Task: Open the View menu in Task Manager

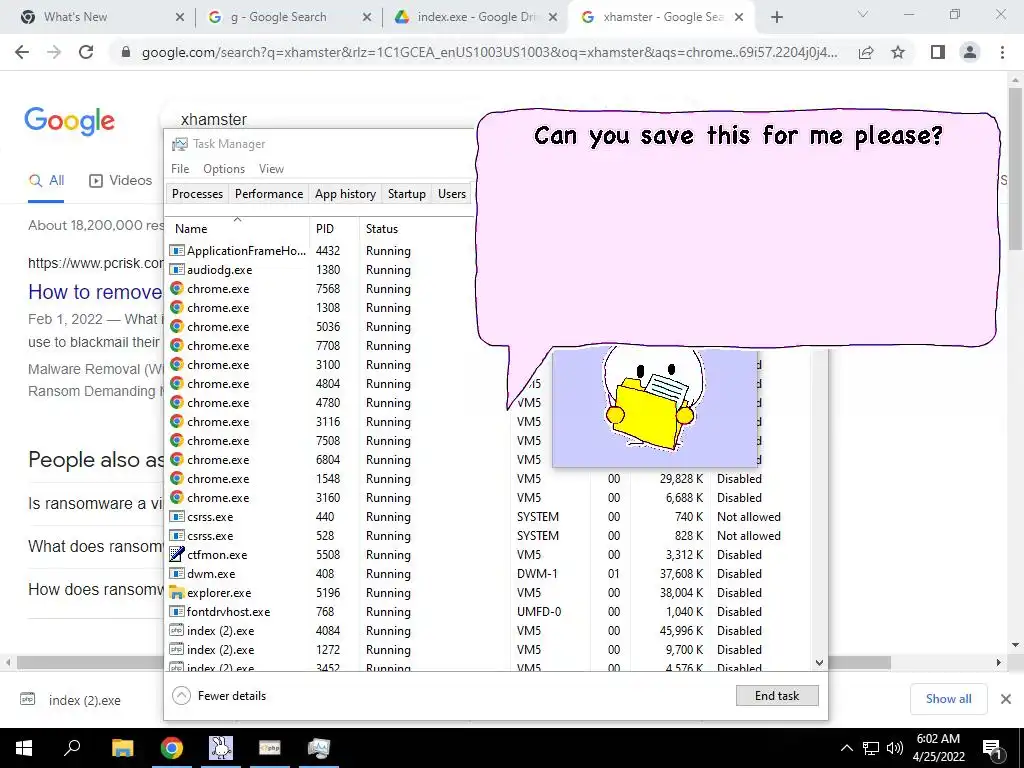Action: click(x=271, y=168)
